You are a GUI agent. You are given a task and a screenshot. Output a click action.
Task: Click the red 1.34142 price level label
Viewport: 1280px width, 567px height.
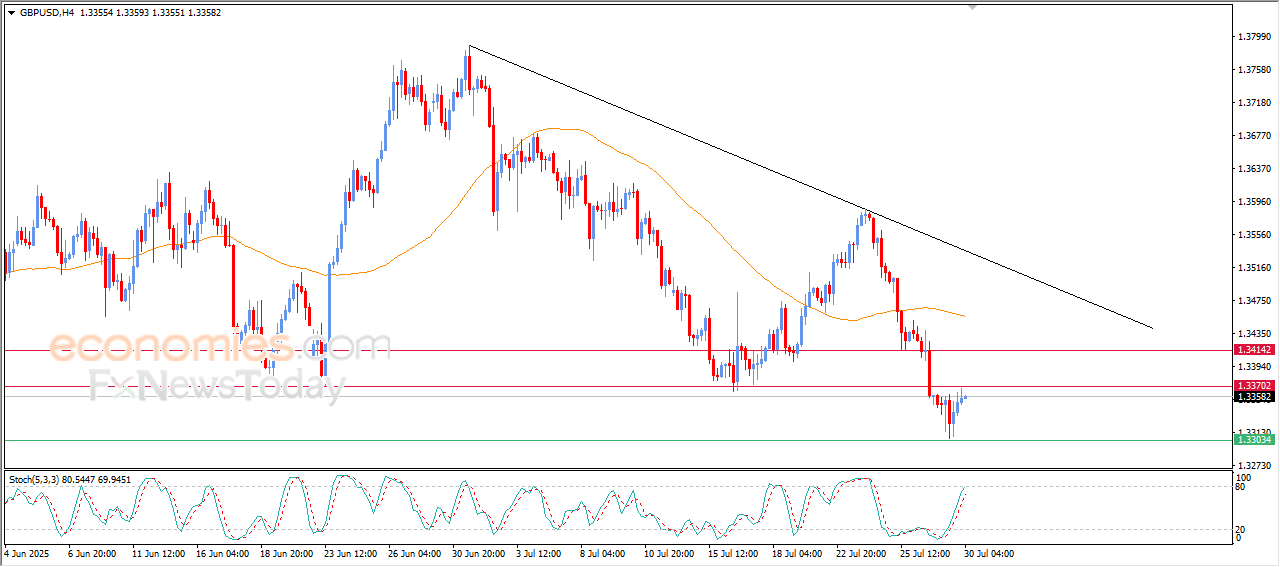tap(1254, 350)
